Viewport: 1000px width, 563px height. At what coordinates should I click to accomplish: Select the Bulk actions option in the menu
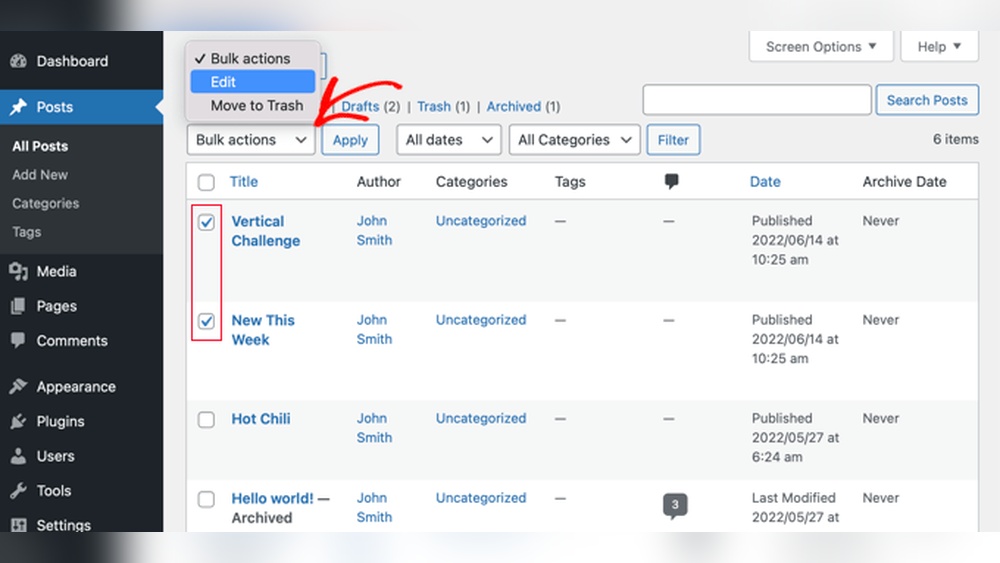click(253, 58)
